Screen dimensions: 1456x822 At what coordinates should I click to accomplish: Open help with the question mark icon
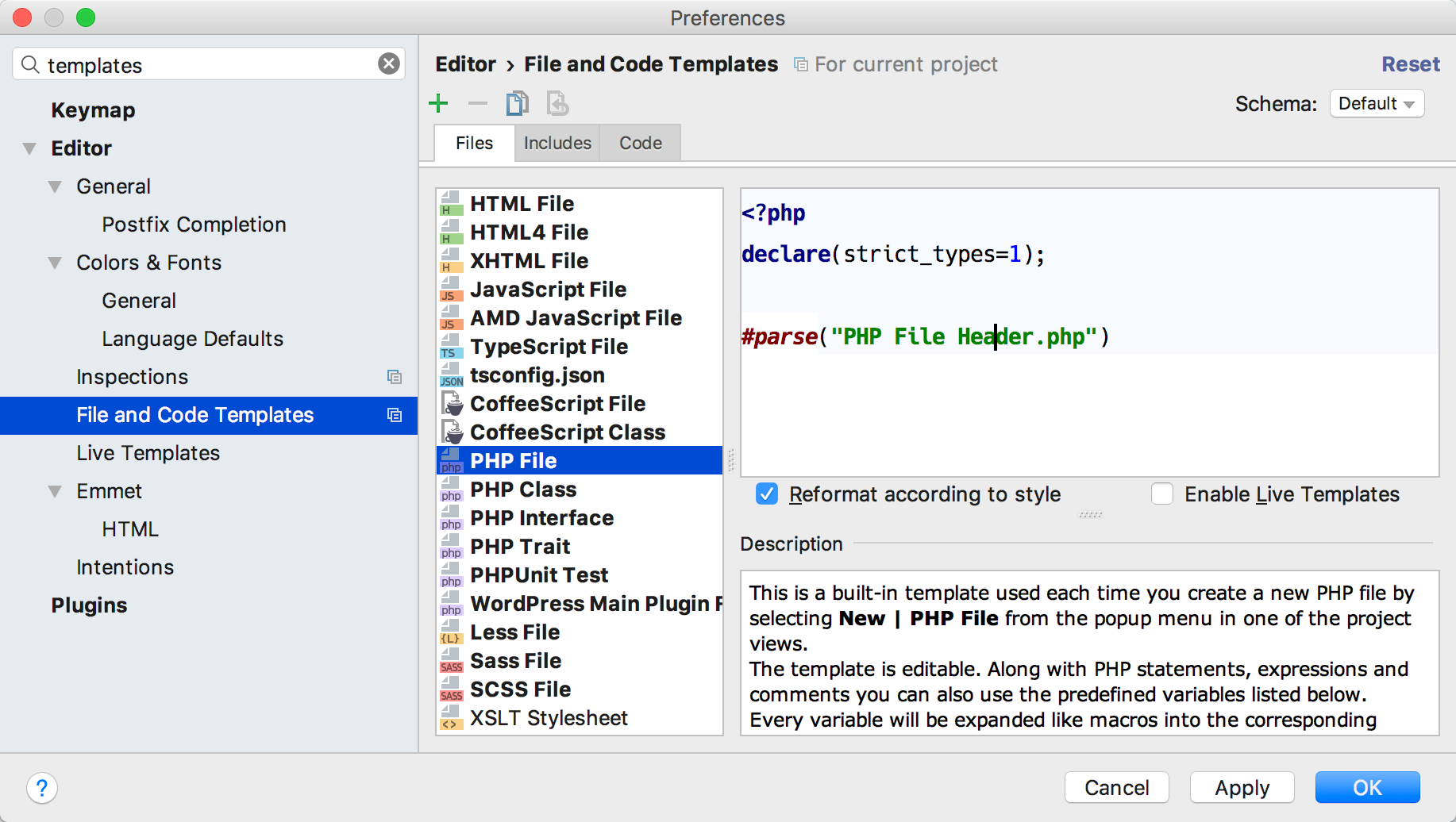pos(41,788)
